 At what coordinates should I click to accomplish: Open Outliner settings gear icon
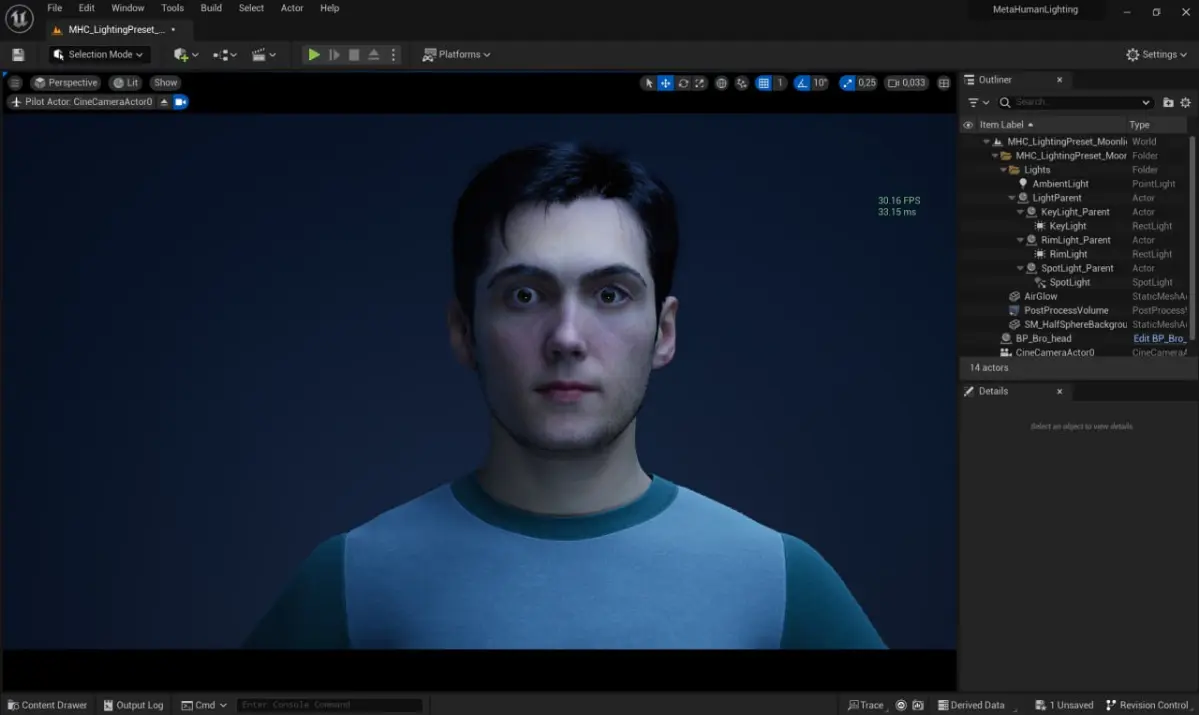pos(1186,102)
